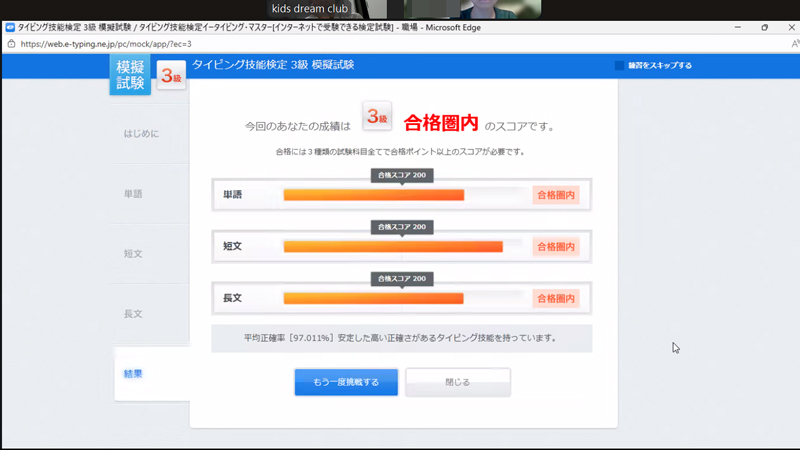
Task: Click the 短文 orange score bar
Action: [x=393, y=247]
